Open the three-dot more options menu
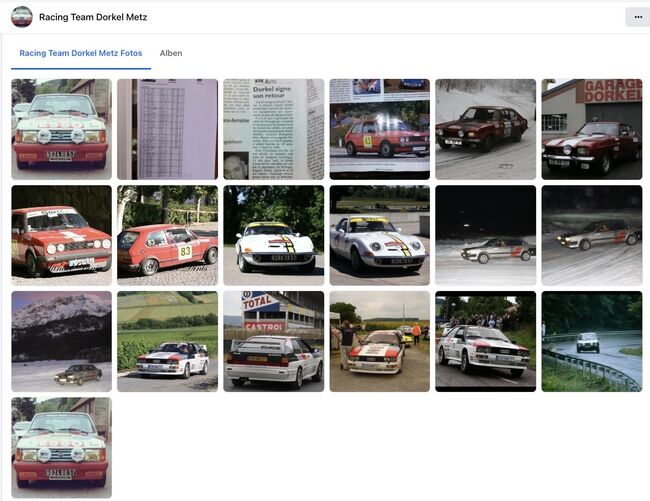This screenshot has width=650, height=501. coord(636,17)
